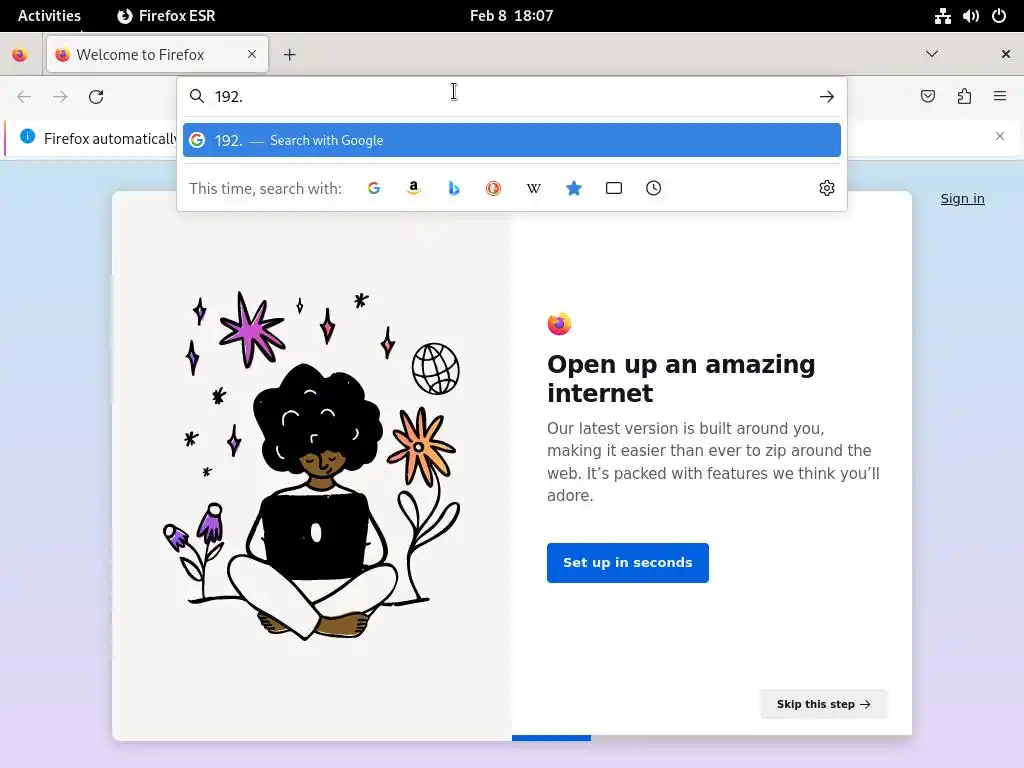Open the Activities overview
Screen dimensions: 1024x768
tap(49, 16)
